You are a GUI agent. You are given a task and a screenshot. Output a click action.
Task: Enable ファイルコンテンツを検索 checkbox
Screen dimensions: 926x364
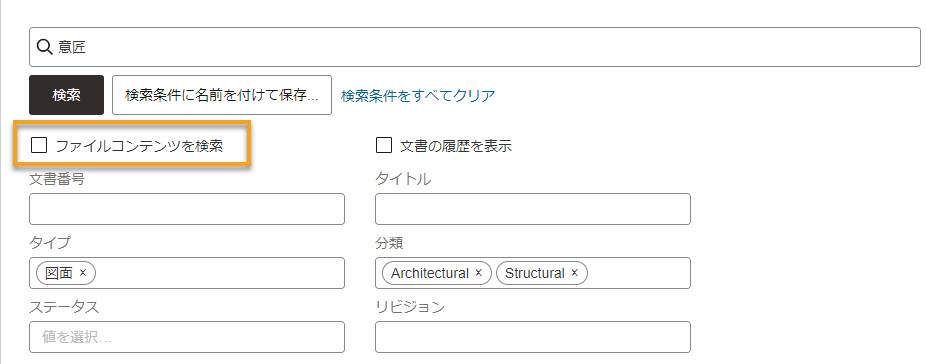point(39,145)
